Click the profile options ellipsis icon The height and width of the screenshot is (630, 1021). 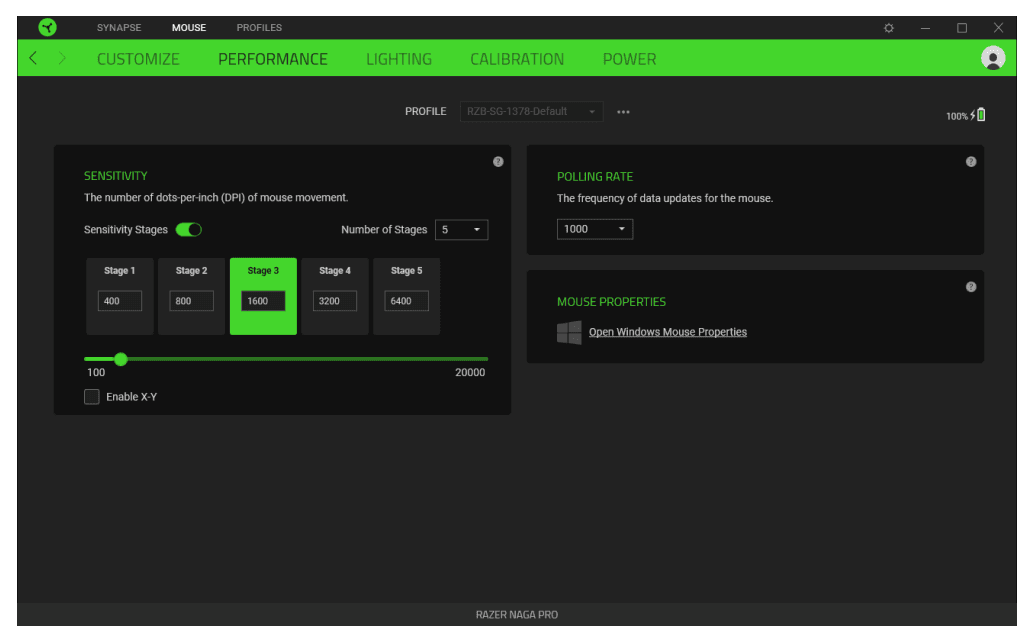tap(623, 112)
